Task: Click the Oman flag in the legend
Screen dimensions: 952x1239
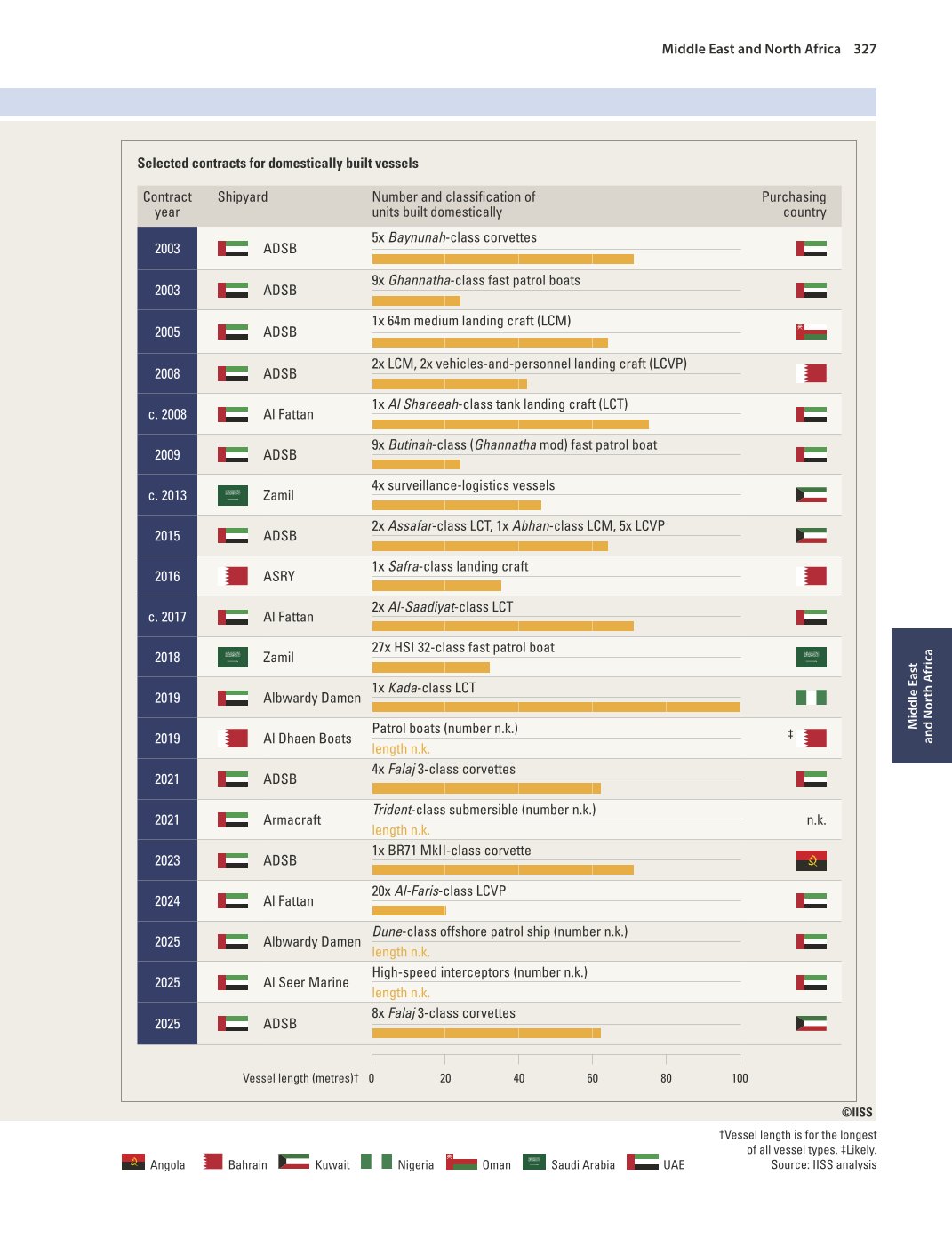Action: (x=461, y=1162)
